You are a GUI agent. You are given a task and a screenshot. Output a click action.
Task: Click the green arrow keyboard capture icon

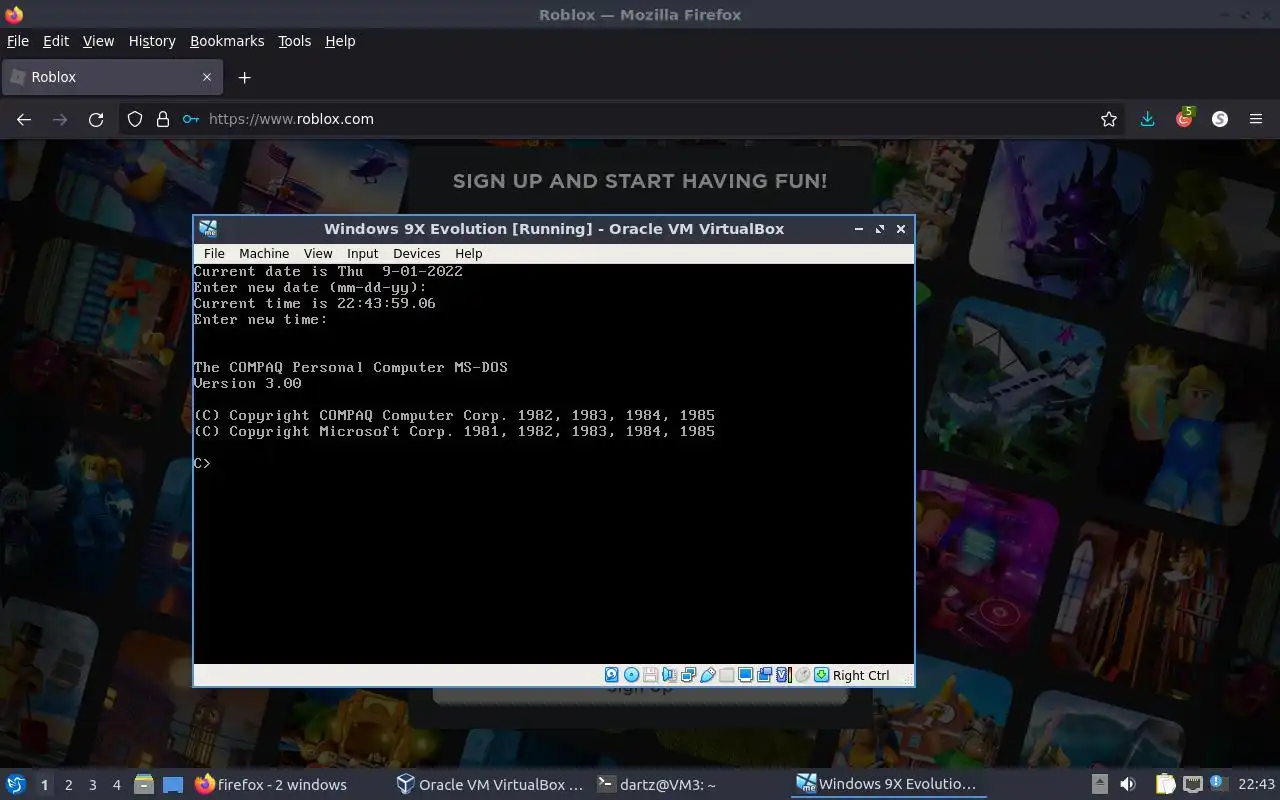[821, 675]
